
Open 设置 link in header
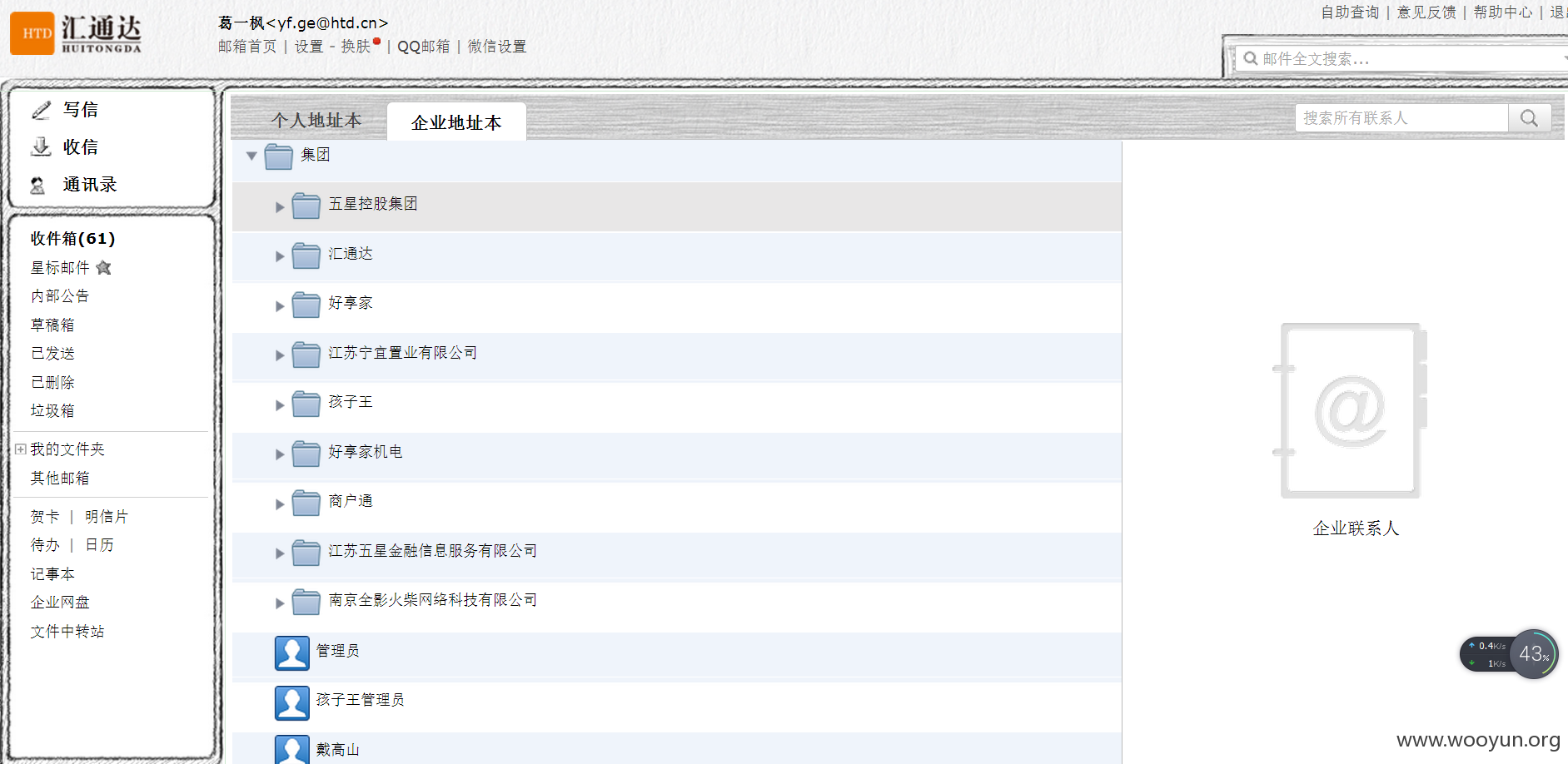point(309,47)
